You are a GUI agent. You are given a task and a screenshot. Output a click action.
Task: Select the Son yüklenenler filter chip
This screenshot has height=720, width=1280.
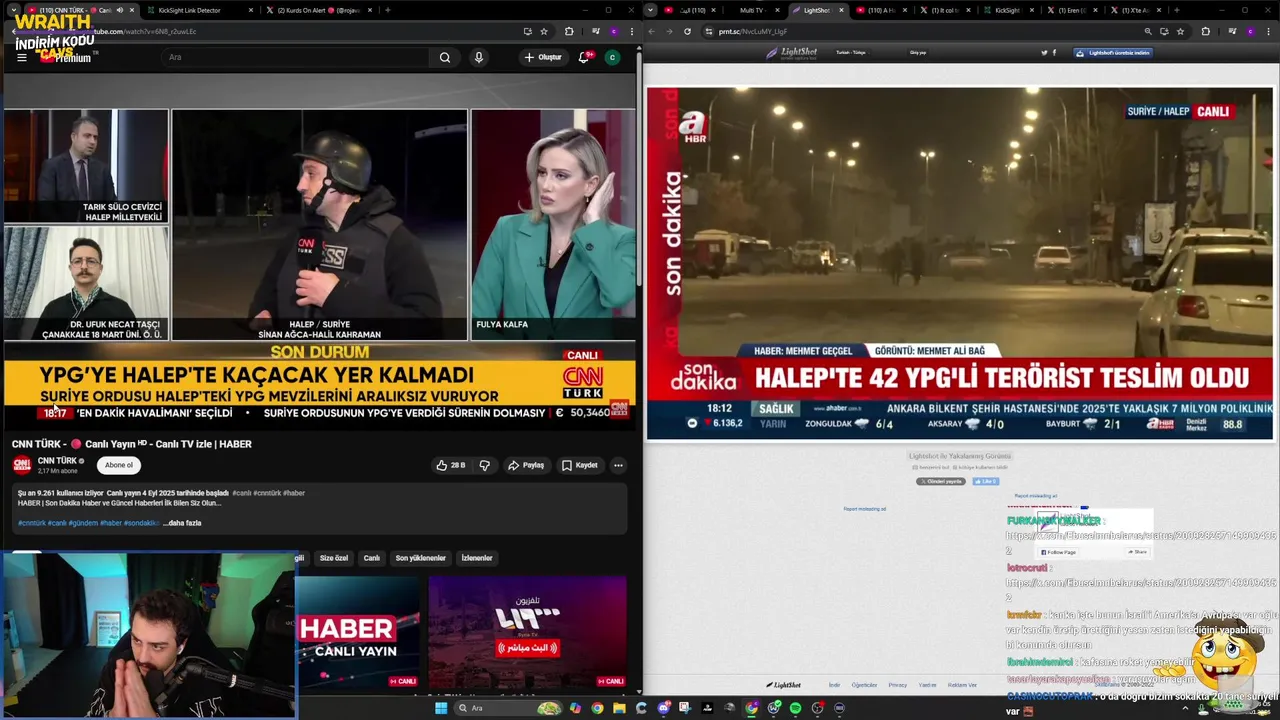click(420, 558)
